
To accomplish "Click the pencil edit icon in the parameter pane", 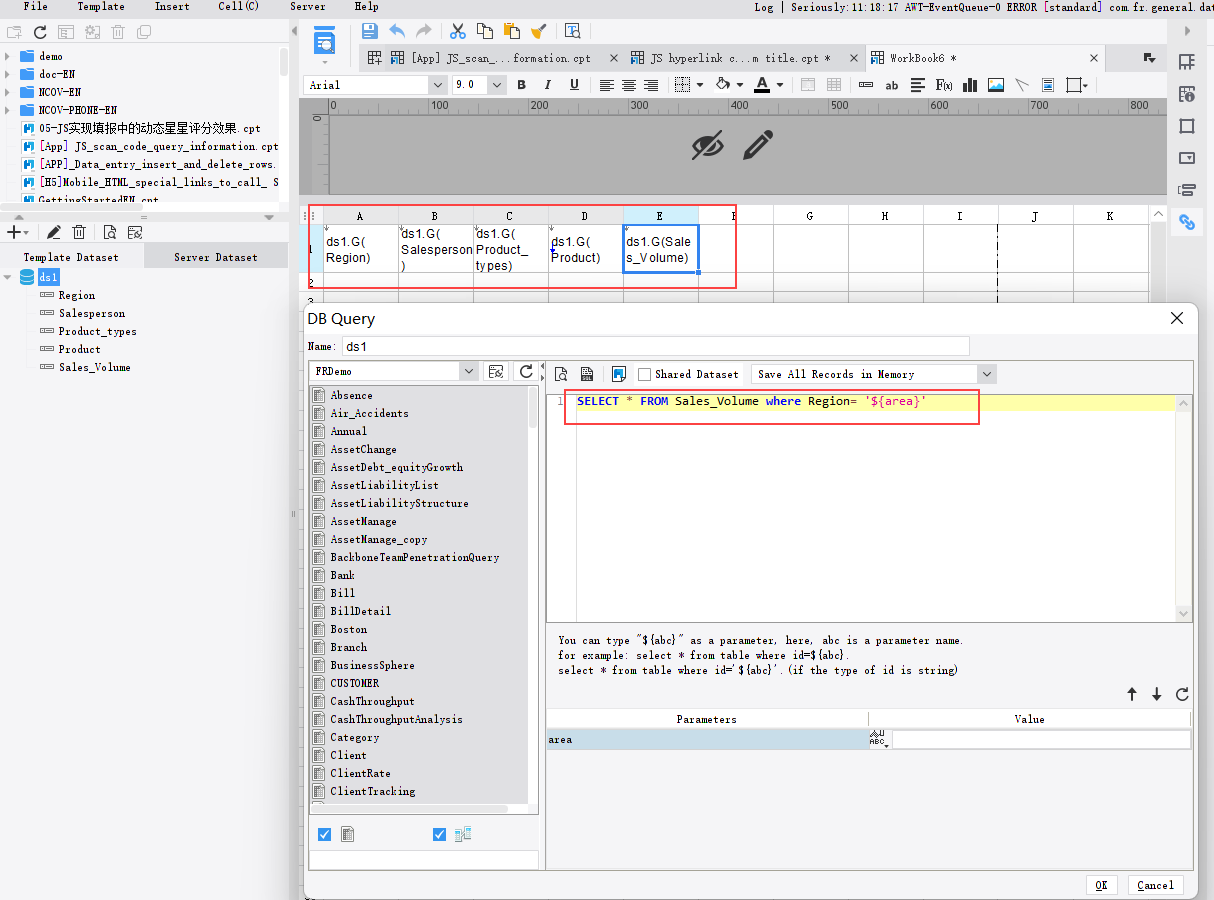I will [x=758, y=146].
